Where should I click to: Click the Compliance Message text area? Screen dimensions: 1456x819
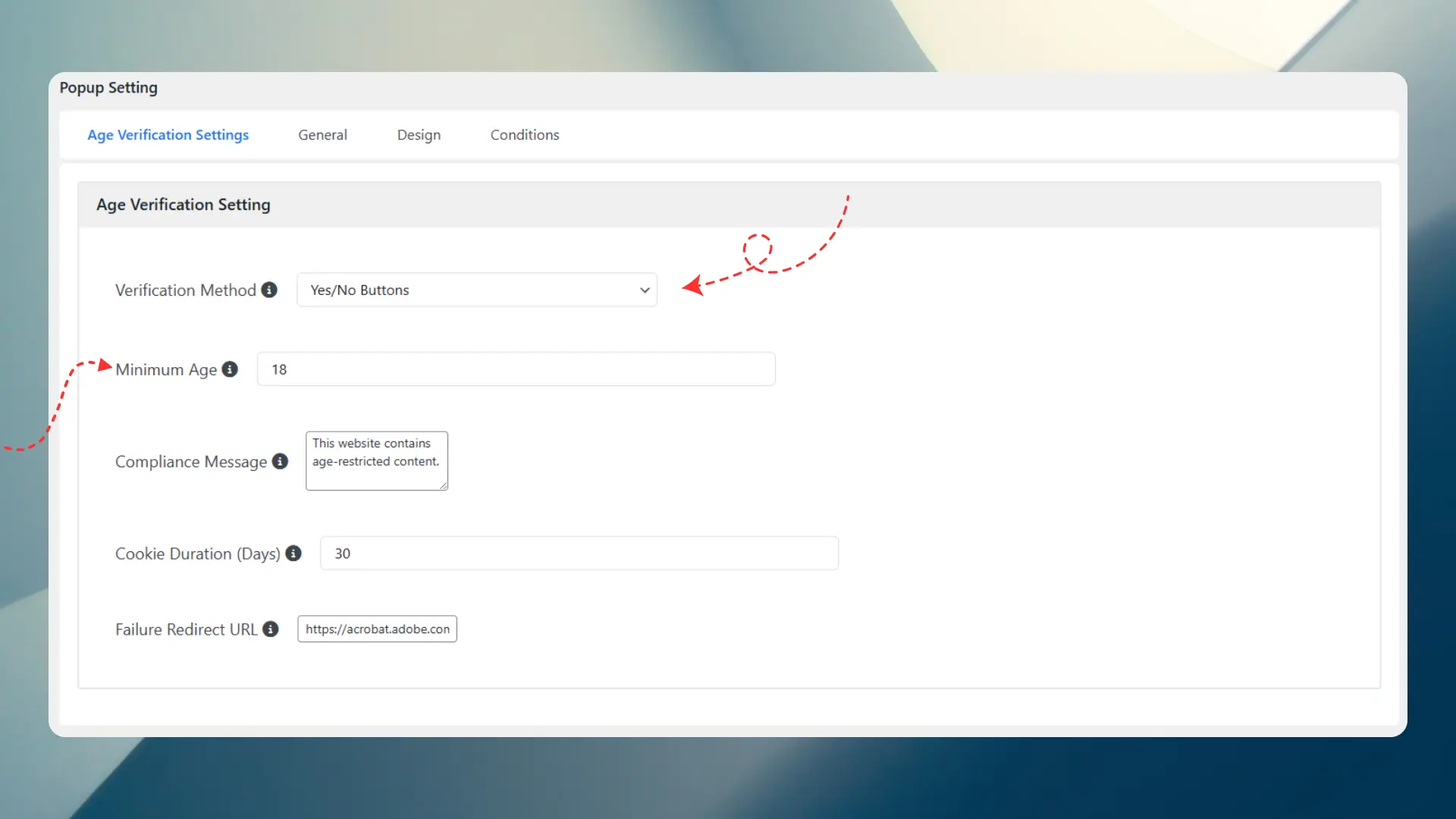pos(376,460)
